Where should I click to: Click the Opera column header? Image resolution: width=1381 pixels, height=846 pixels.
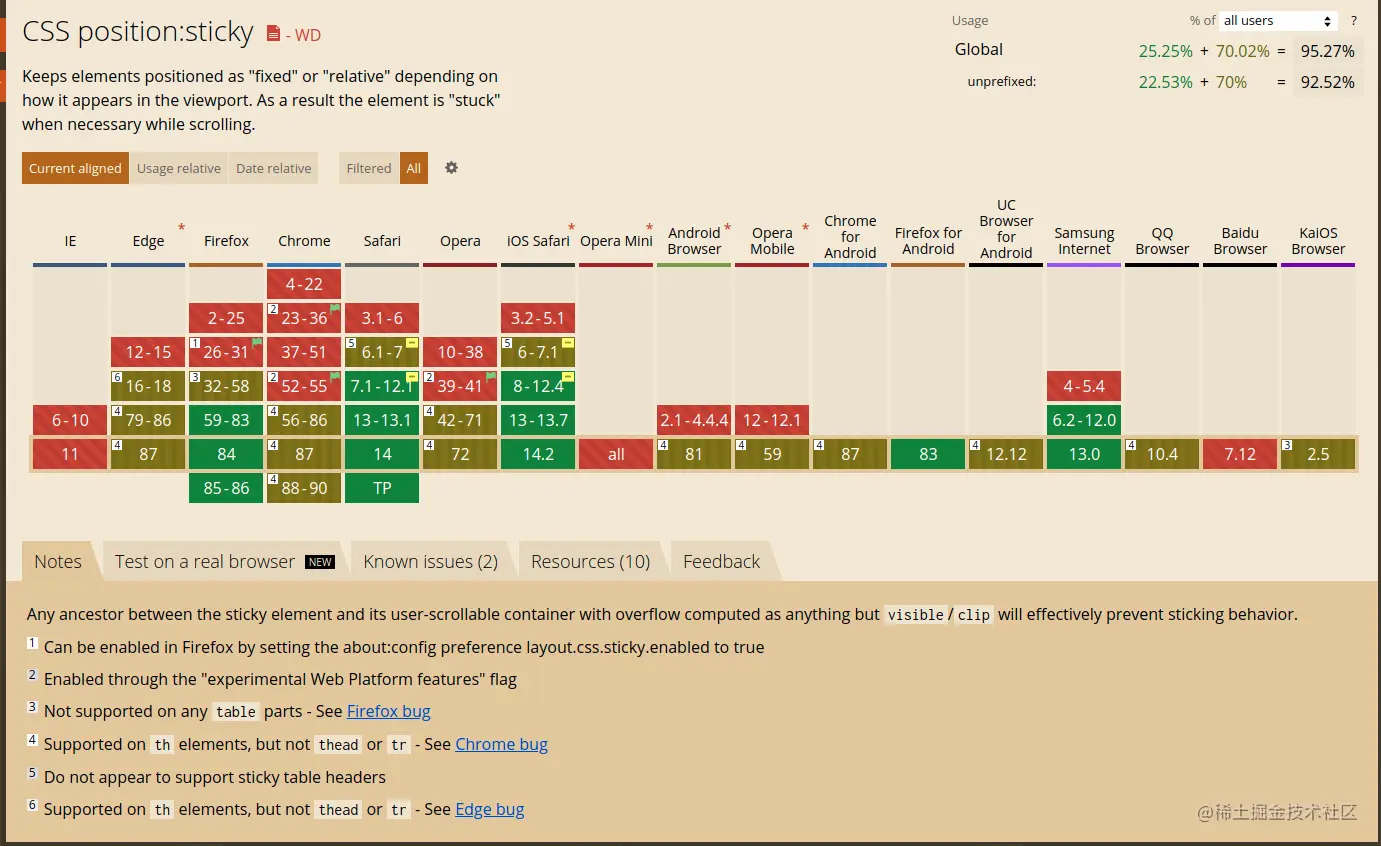[460, 241]
